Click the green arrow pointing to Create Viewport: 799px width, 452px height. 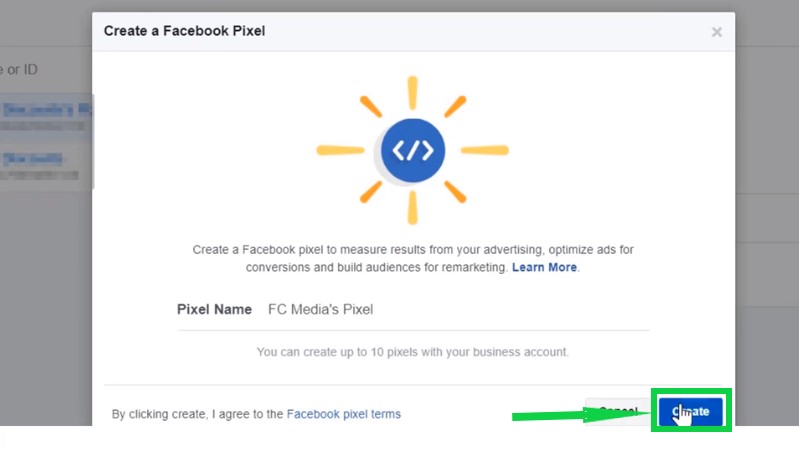pyautogui.click(x=581, y=415)
